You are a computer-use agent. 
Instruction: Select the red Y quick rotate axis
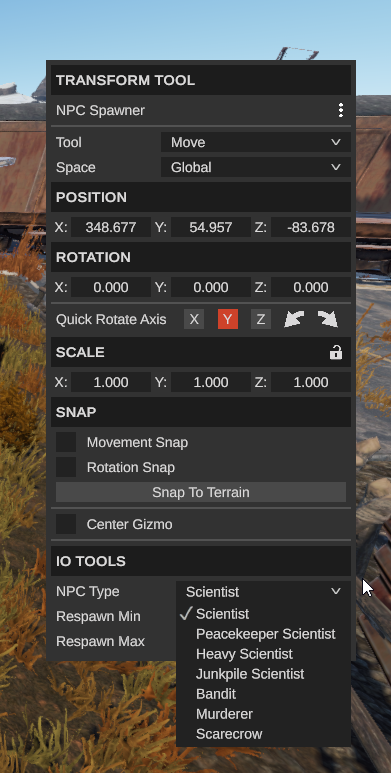point(228,319)
